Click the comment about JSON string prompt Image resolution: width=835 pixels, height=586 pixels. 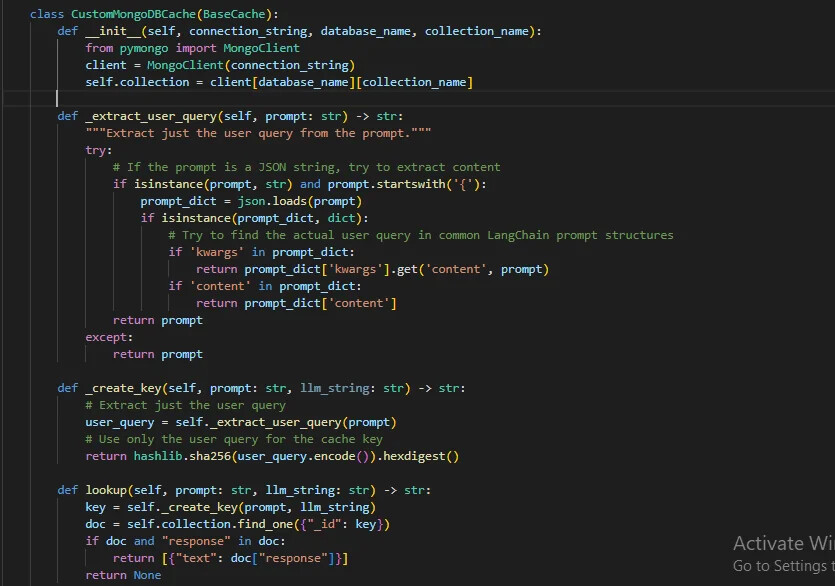coord(306,167)
